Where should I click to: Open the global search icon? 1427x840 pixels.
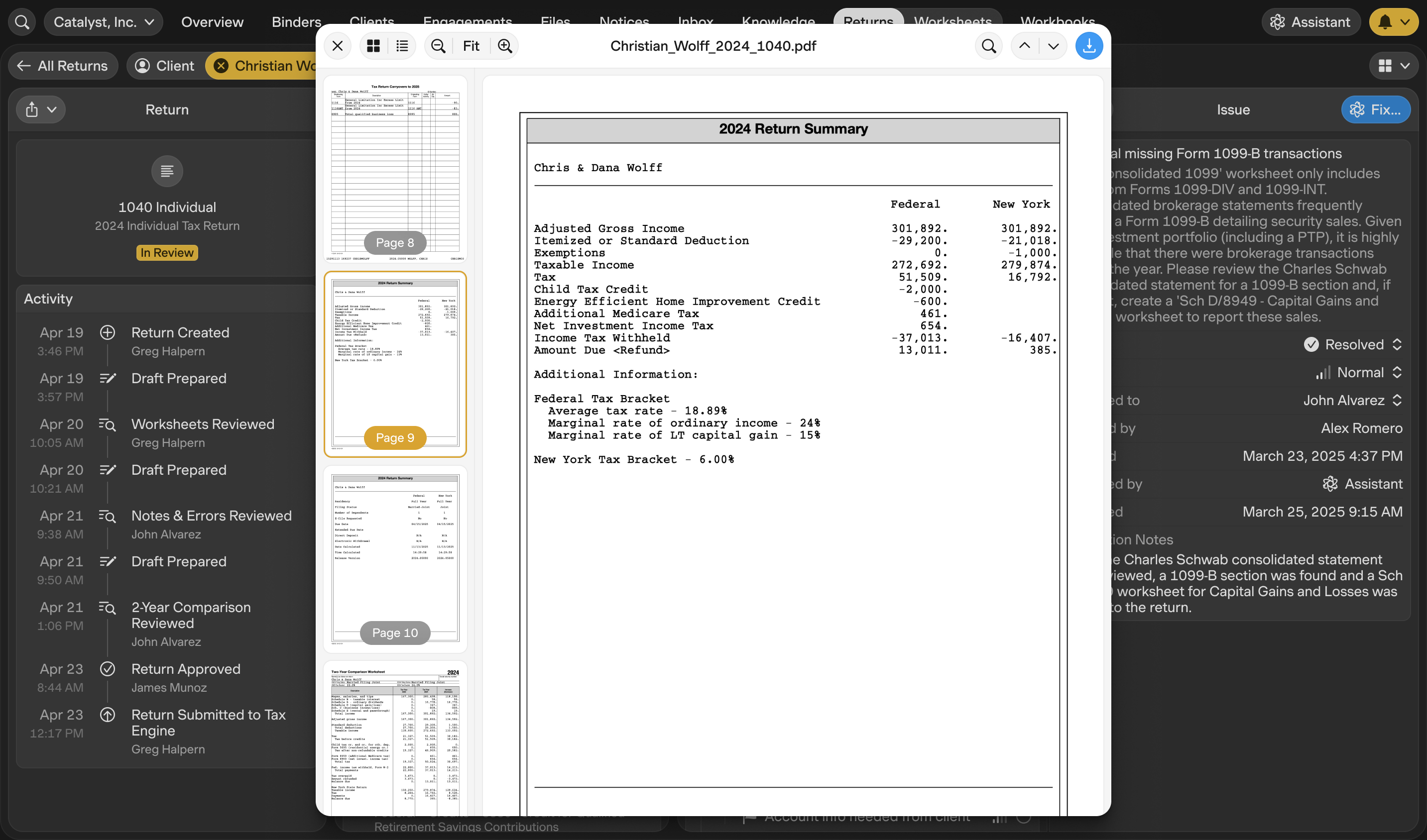(22, 22)
